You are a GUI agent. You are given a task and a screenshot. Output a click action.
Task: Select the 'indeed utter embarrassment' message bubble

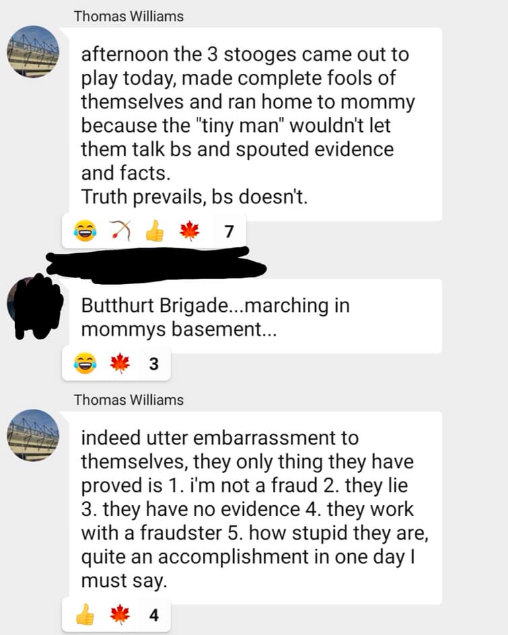[255, 508]
